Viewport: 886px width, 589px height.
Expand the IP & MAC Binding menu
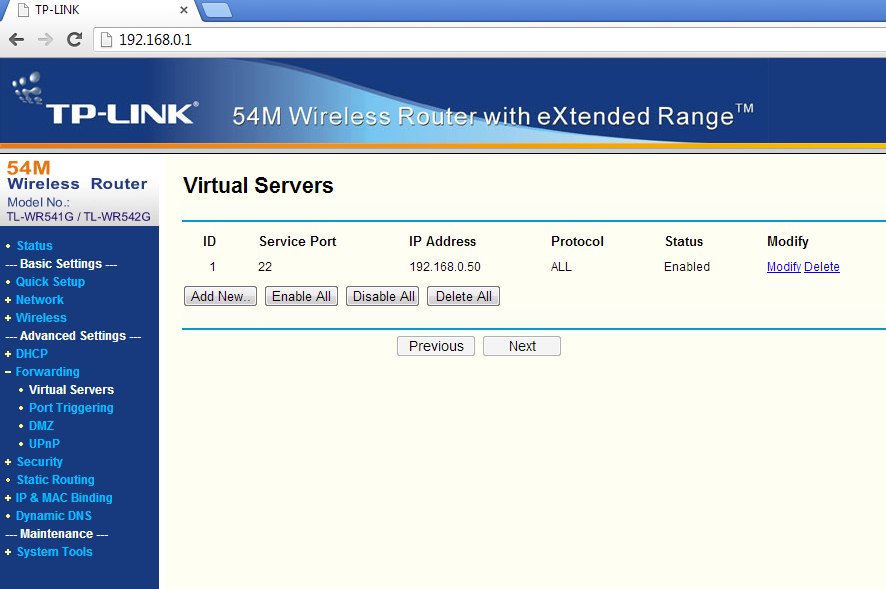coord(64,498)
